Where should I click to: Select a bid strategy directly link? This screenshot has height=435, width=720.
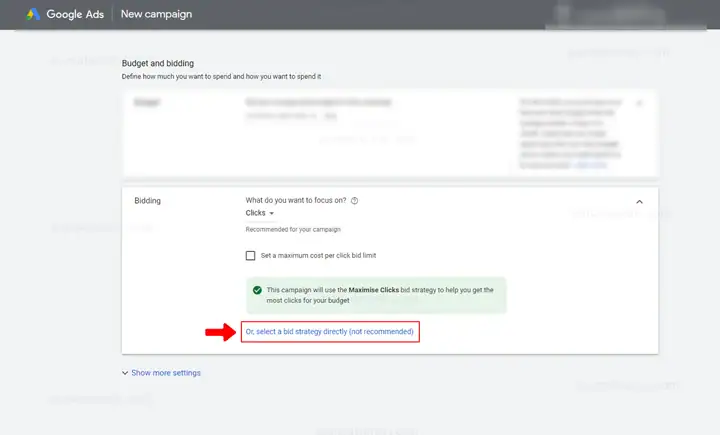[330, 332]
